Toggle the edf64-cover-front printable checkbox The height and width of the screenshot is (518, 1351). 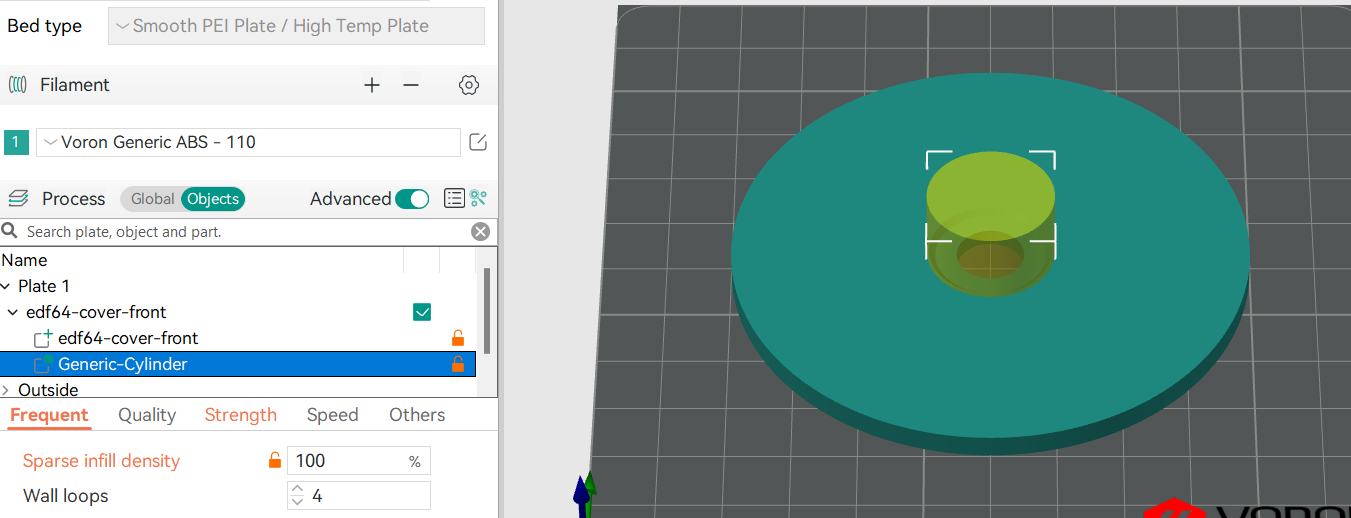click(422, 312)
